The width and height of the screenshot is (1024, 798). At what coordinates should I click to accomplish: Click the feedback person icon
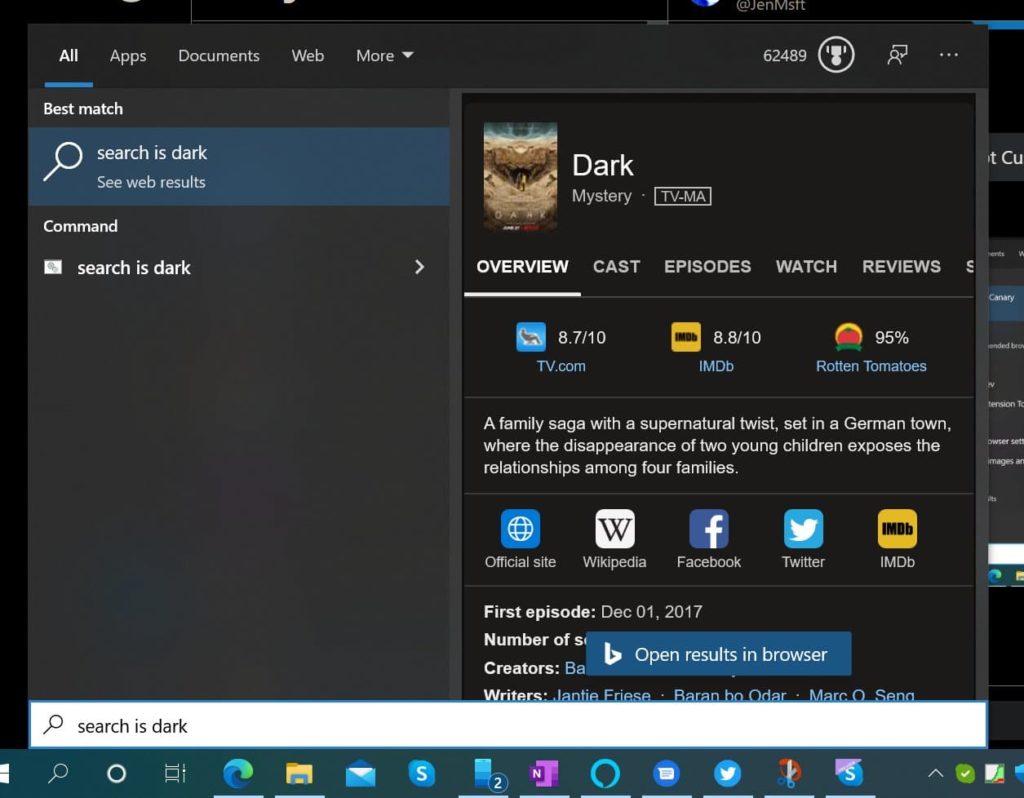tap(897, 55)
